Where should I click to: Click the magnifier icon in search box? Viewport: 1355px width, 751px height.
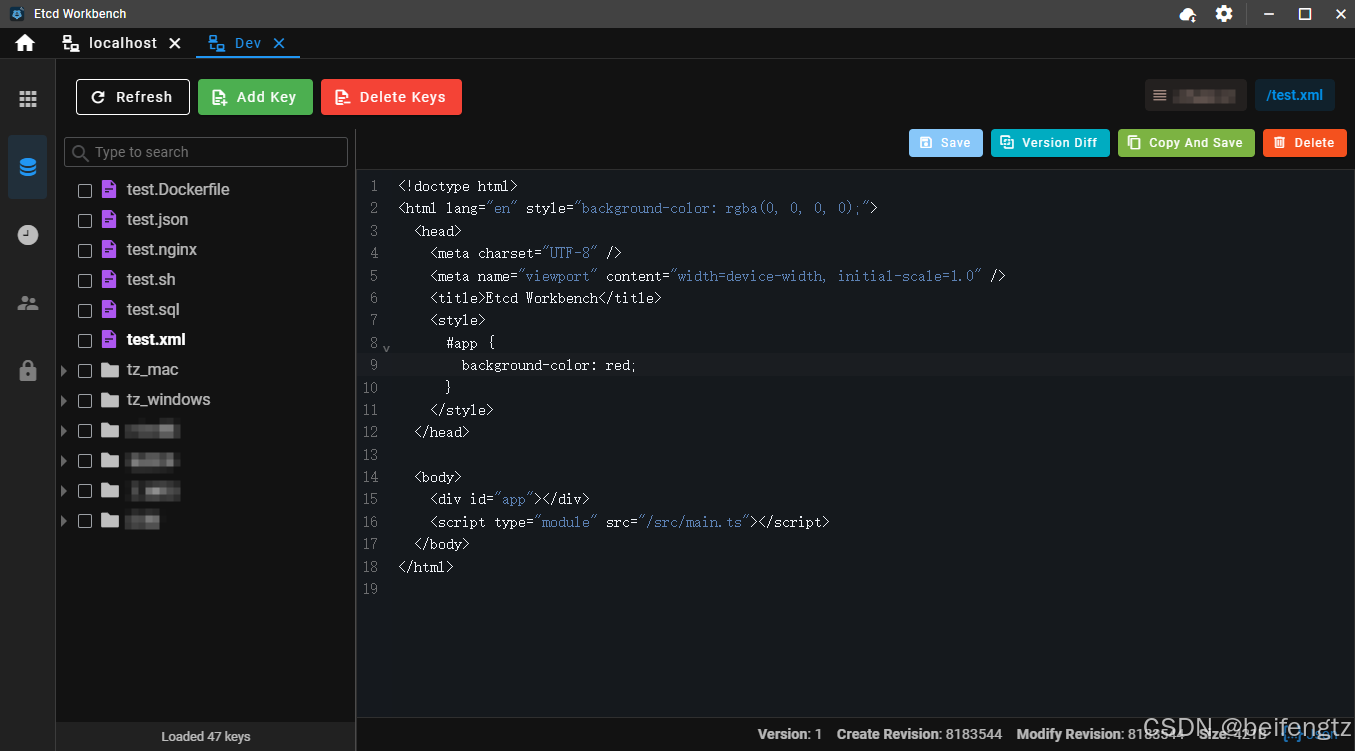pyautogui.click(x=81, y=153)
